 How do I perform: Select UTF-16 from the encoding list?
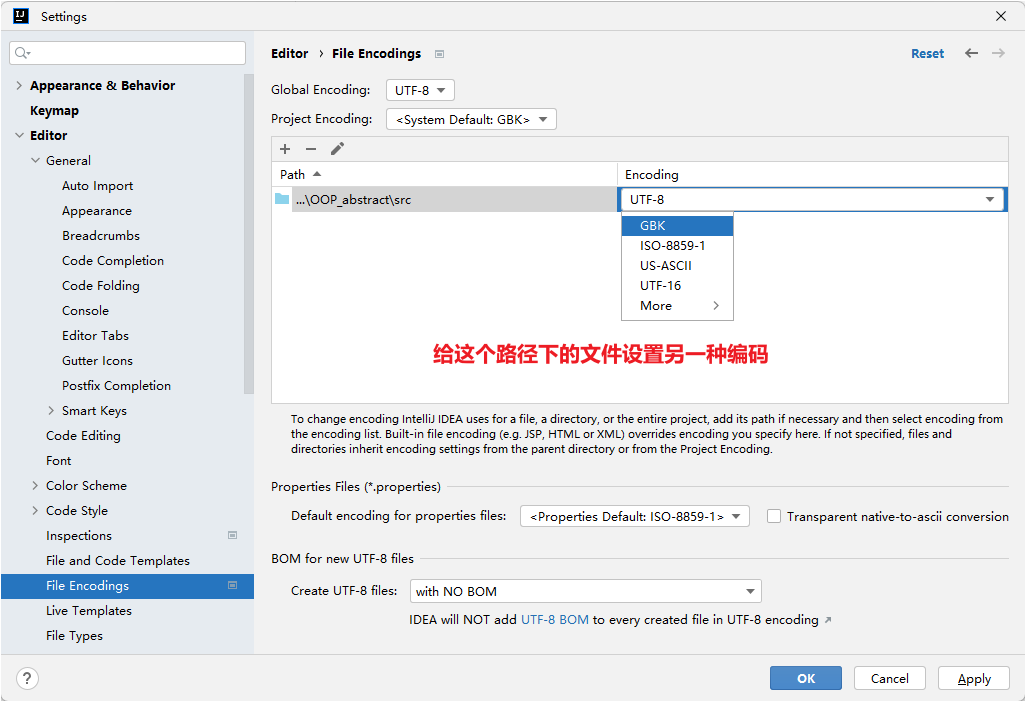tap(677, 286)
